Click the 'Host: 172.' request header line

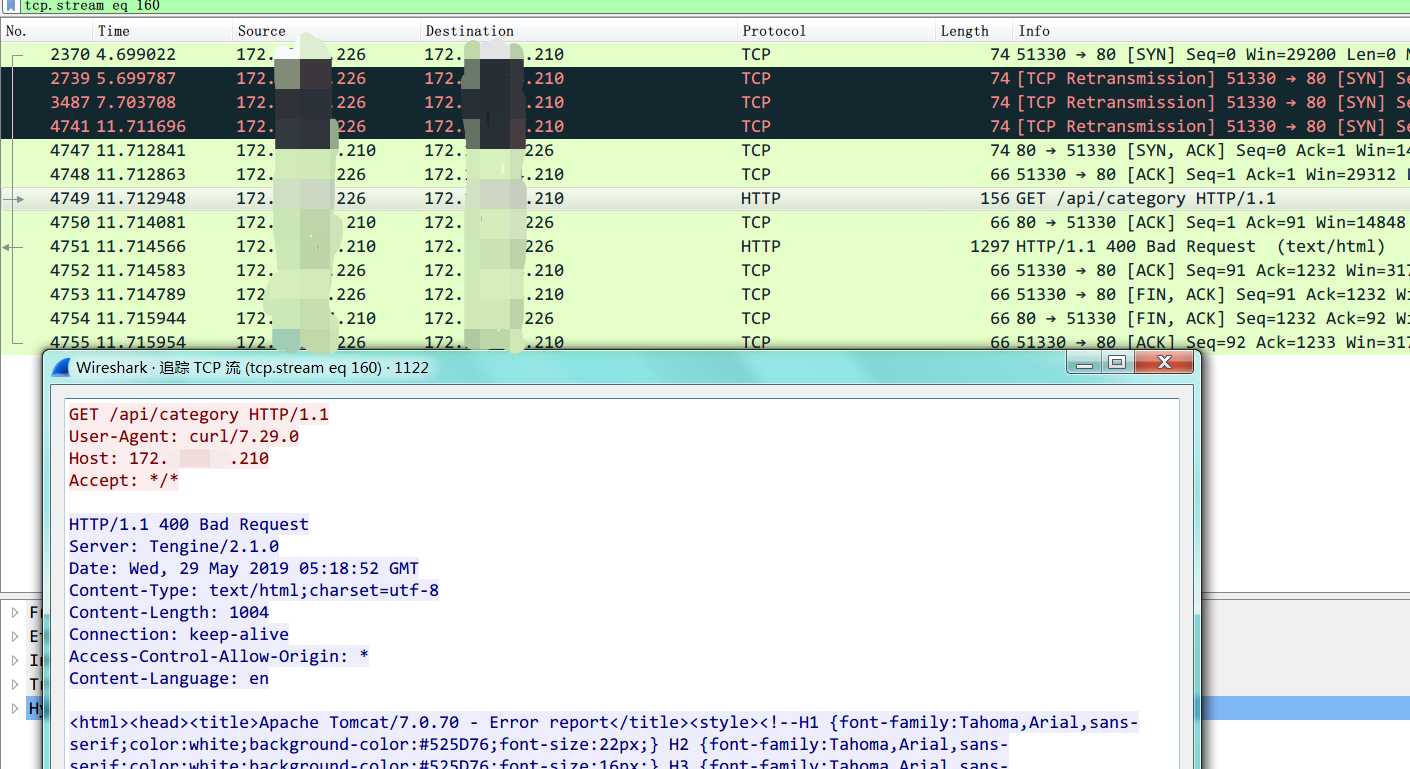(169, 458)
